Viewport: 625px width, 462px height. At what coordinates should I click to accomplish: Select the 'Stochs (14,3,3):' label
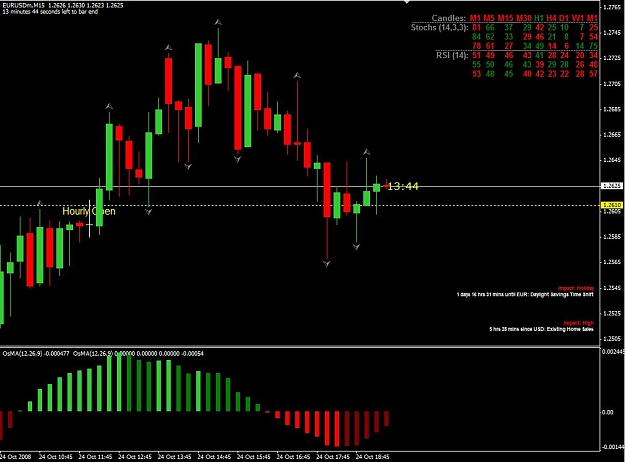point(440,28)
